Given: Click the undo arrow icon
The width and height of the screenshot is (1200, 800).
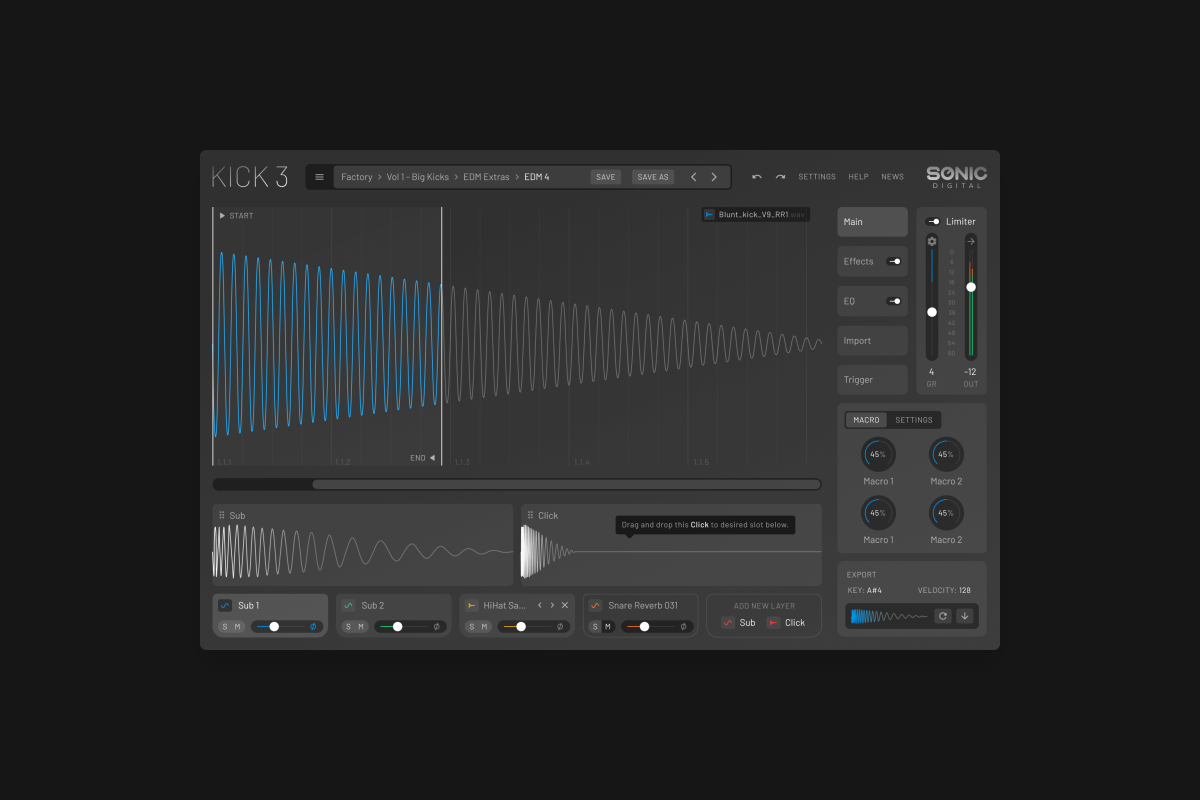Looking at the screenshot, I should (756, 177).
